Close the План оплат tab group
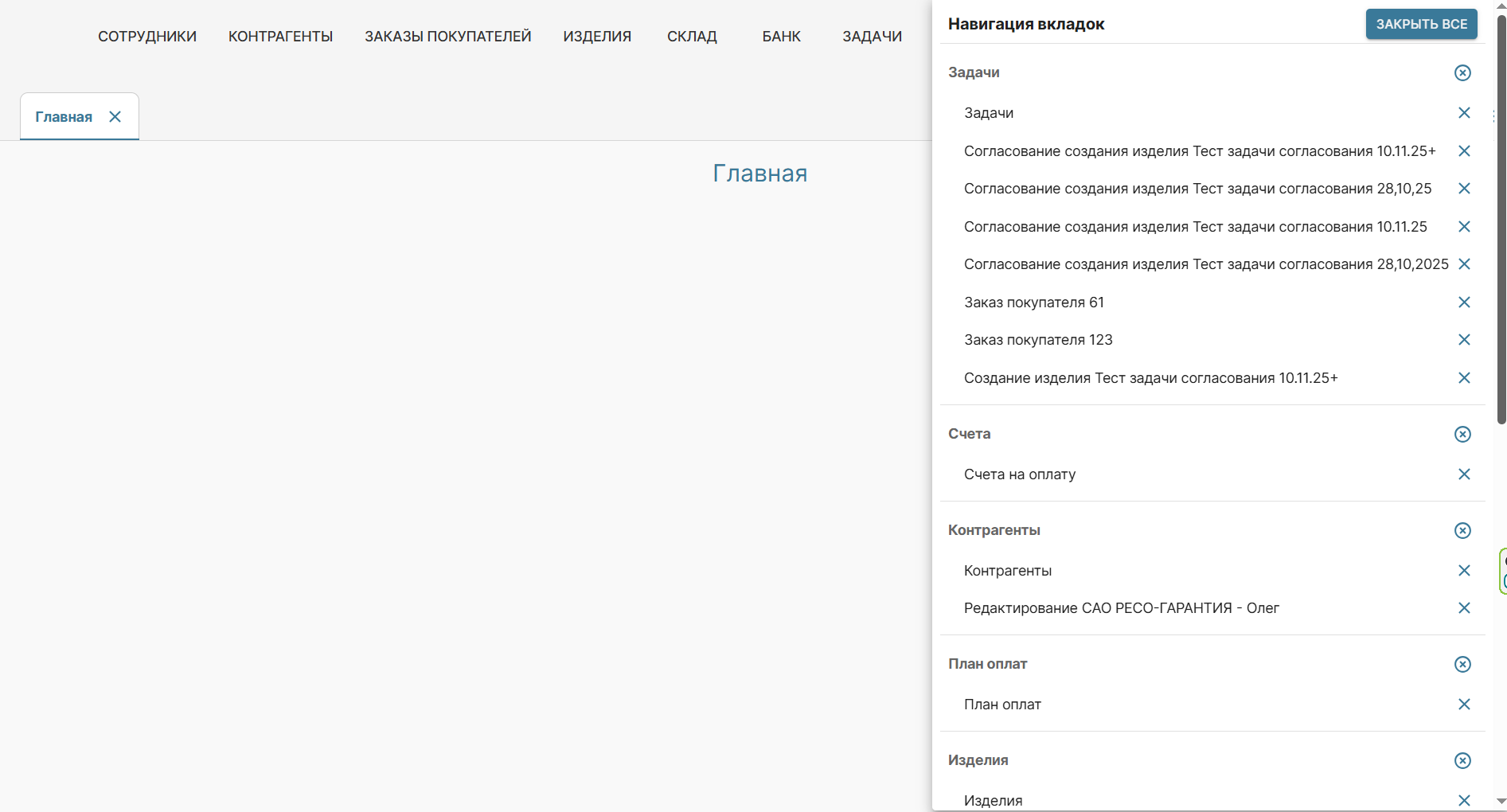The image size is (1507, 812). click(1462, 665)
